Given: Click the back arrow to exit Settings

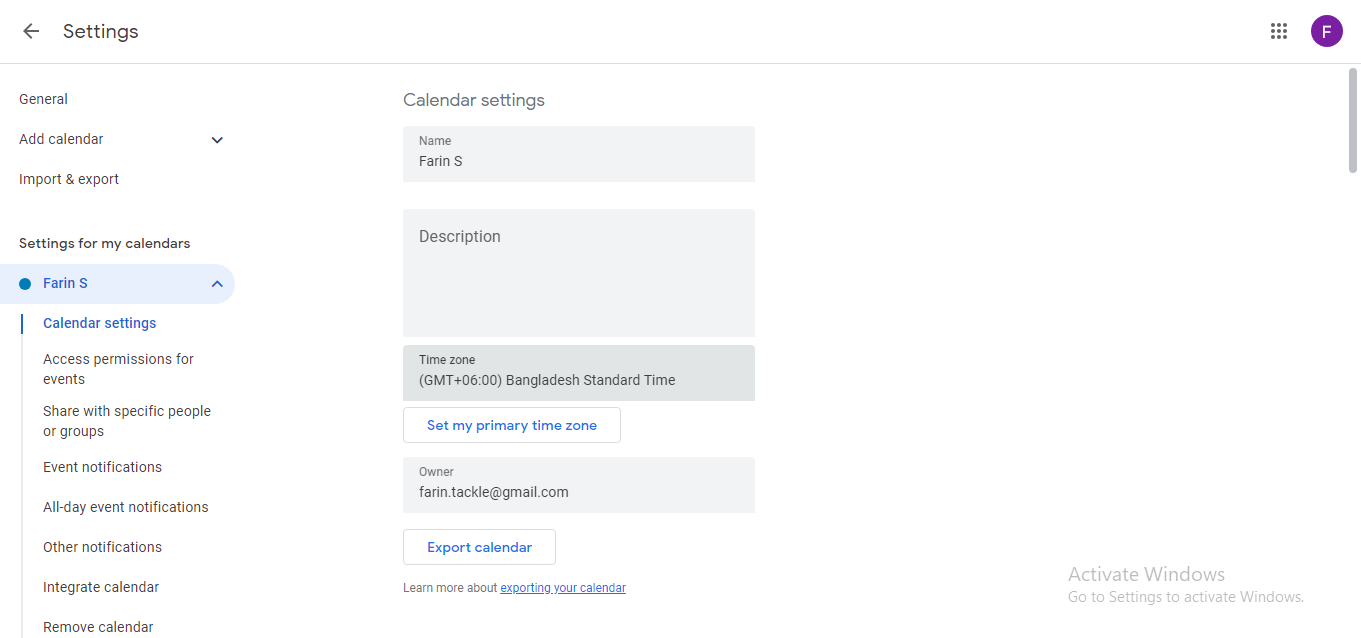Looking at the screenshot, I should click(30, 31).
